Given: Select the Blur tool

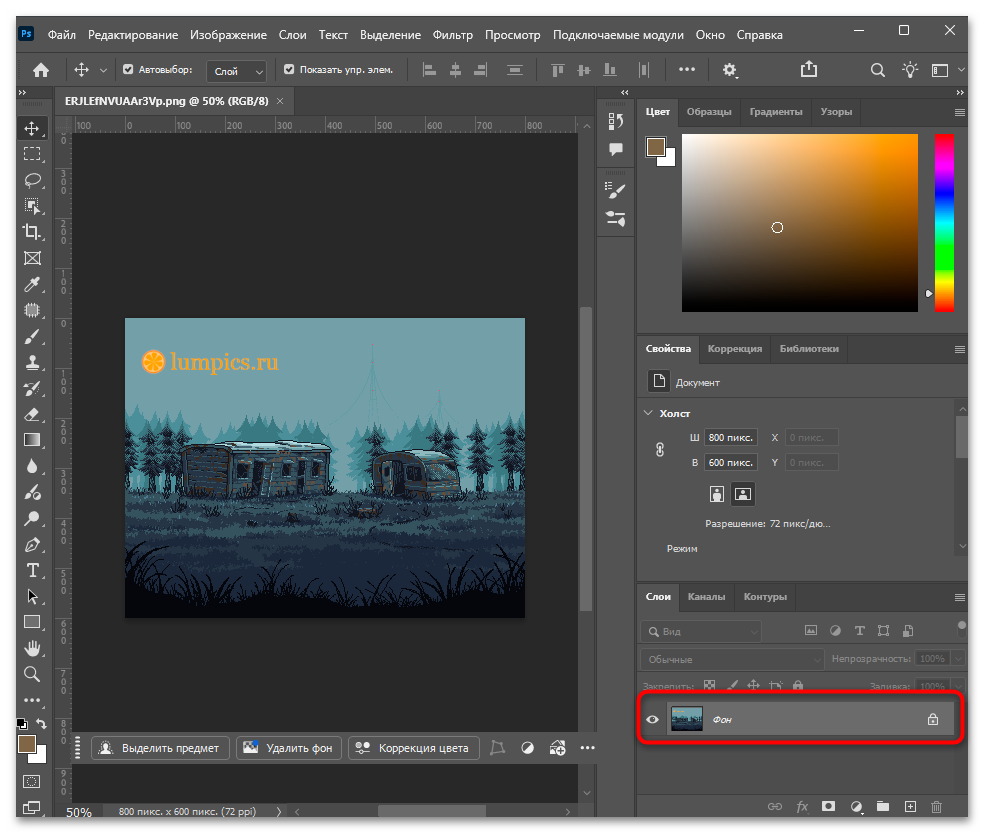Looking at the screenshot, I should tap(32, 466).
